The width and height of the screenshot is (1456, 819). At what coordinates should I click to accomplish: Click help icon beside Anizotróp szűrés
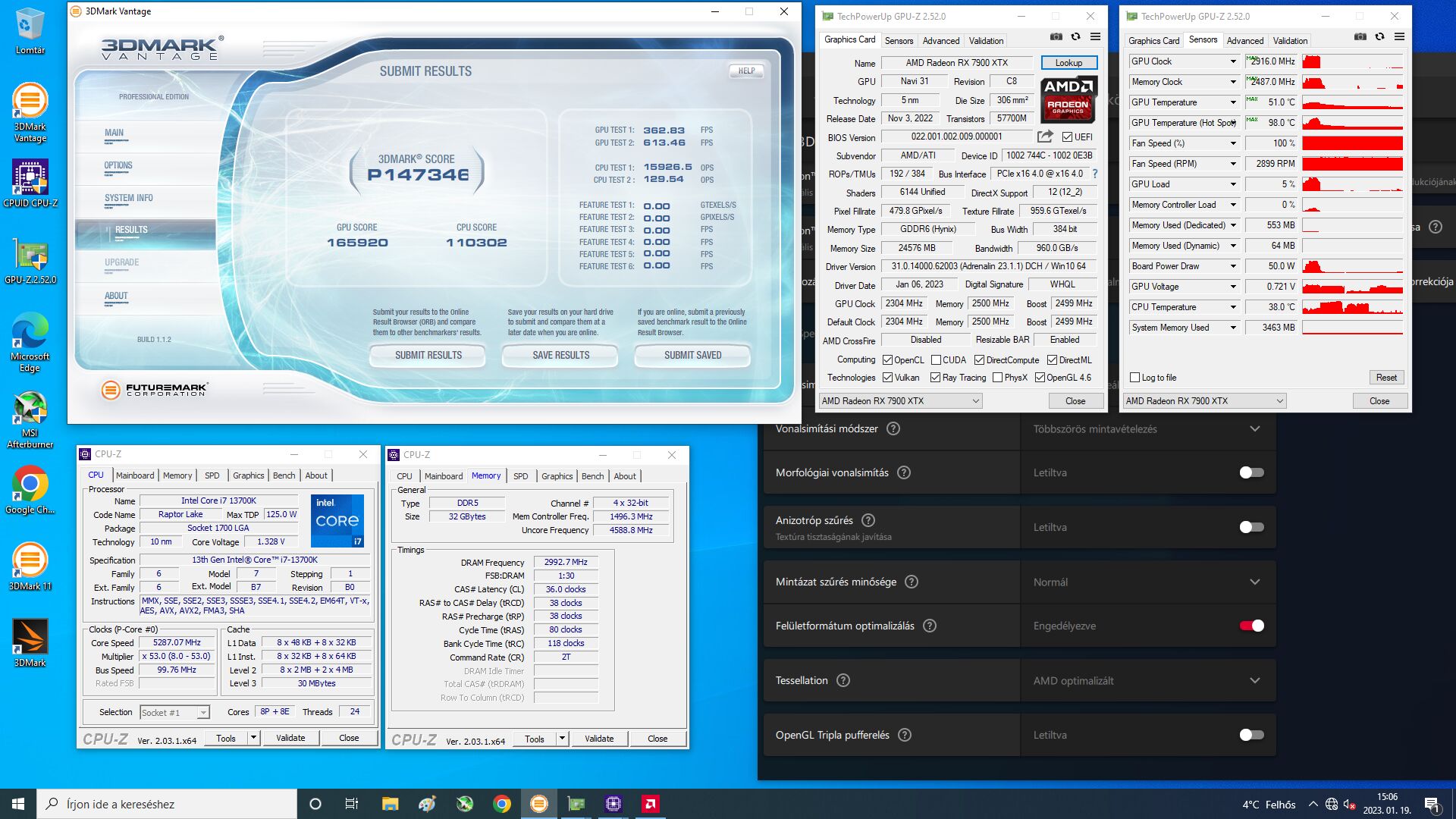tap(868, 520)
